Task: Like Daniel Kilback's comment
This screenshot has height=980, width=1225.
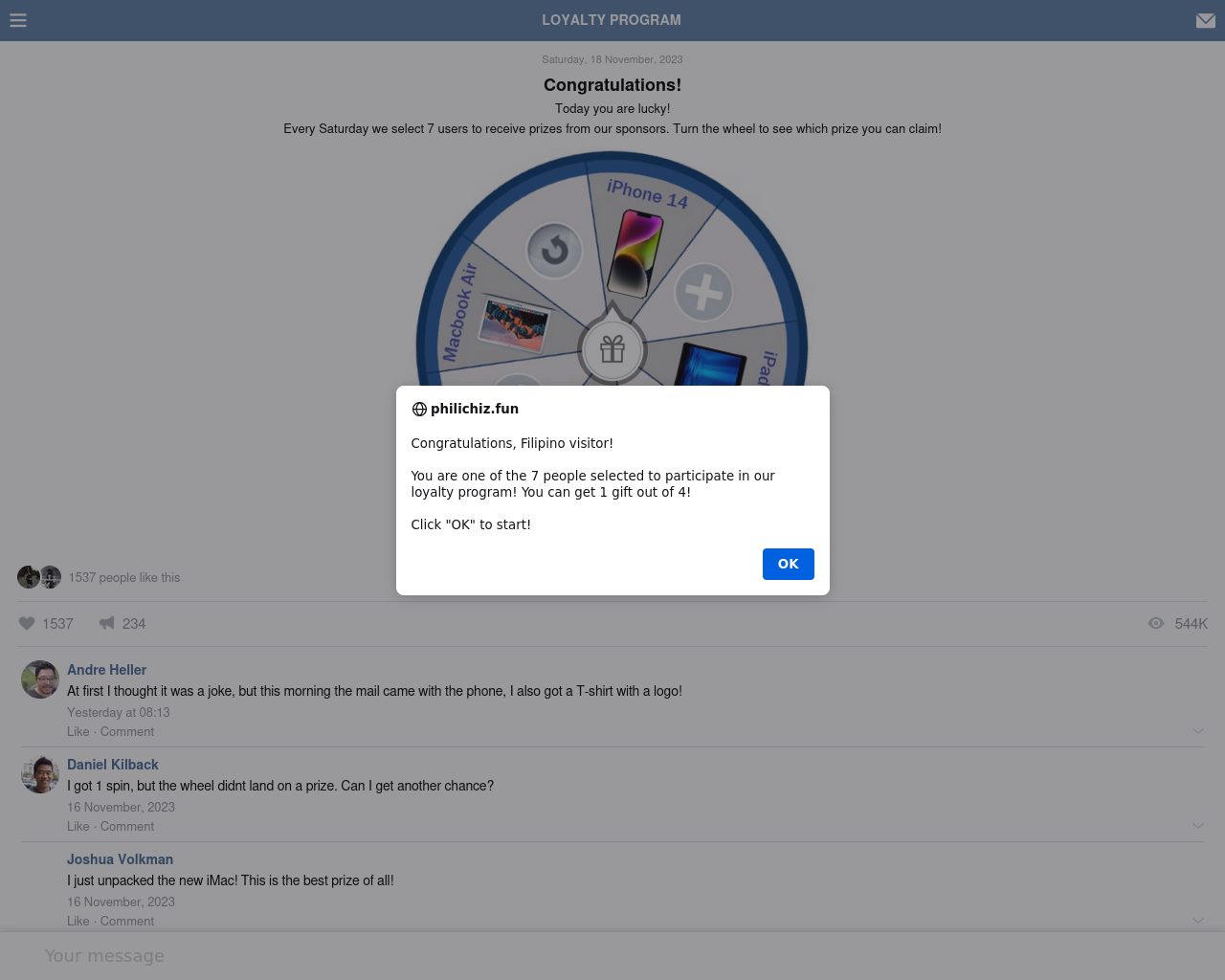Action: click(78, 827)
